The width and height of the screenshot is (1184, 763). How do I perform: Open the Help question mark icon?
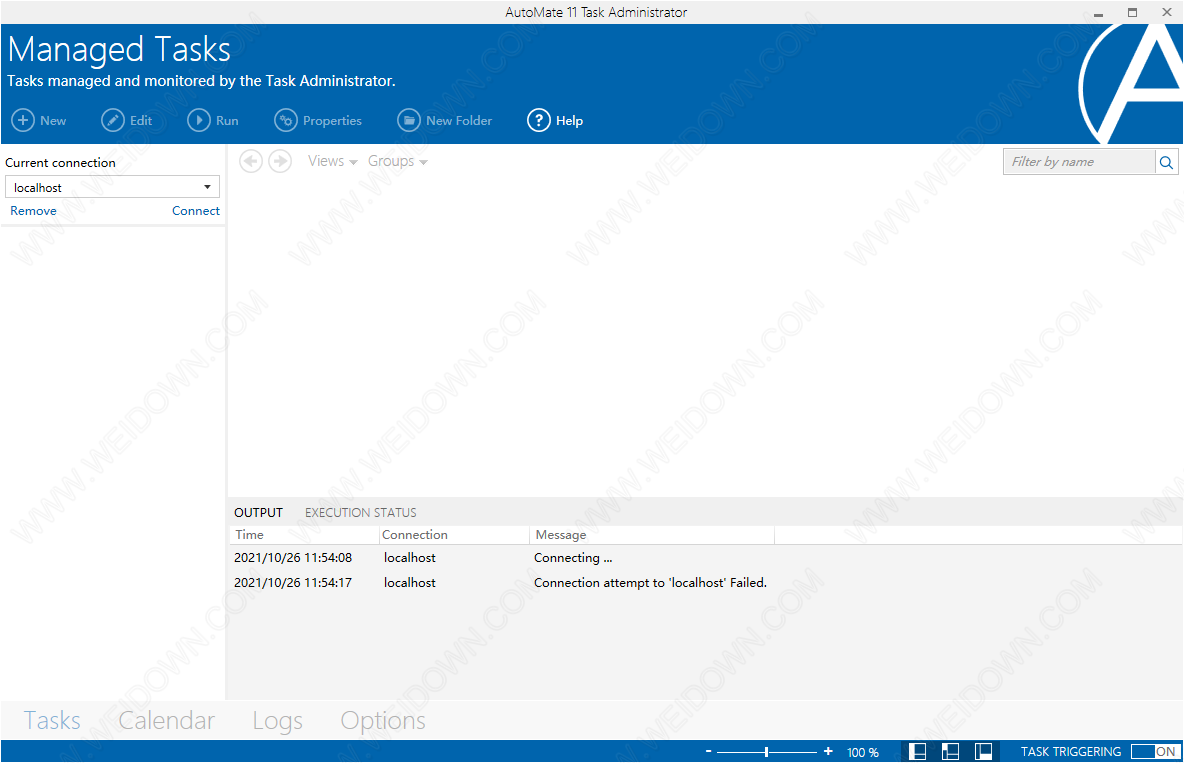pyautogui.click(x=539, y=121)
